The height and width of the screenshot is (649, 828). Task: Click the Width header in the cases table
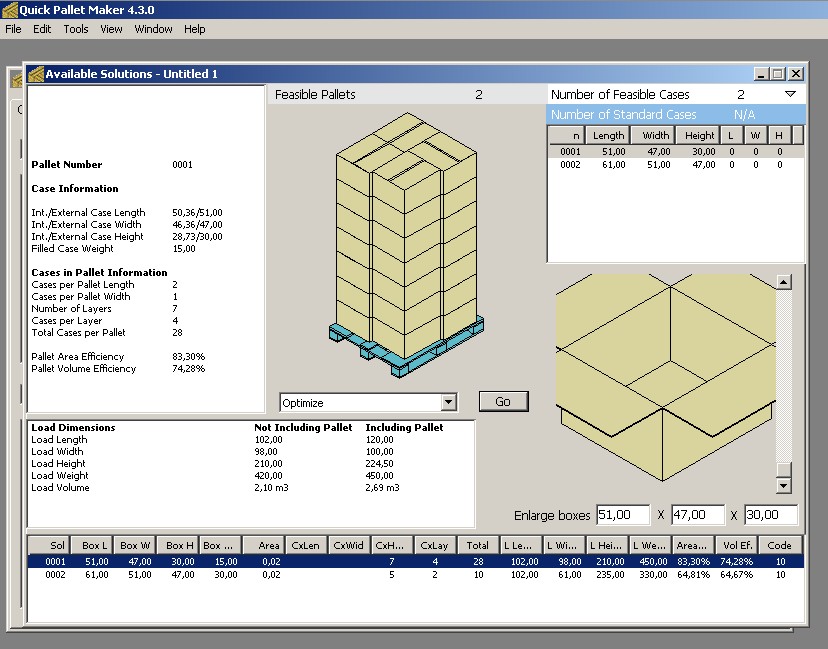(653, 136)
